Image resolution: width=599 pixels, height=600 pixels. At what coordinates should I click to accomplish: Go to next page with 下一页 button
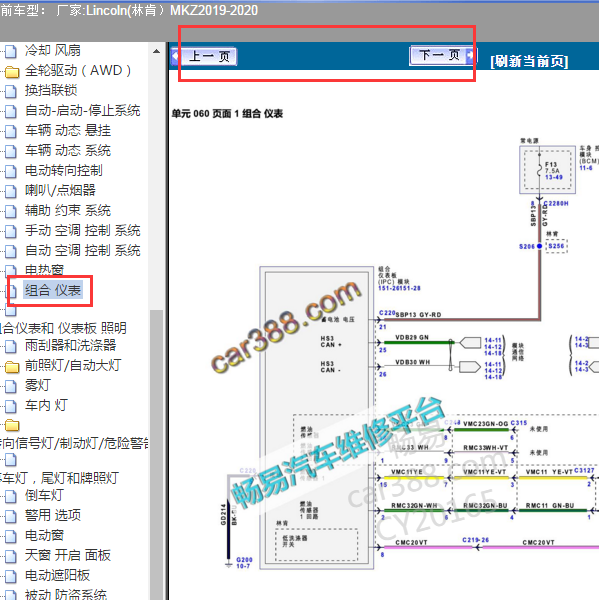click(442, 55)
